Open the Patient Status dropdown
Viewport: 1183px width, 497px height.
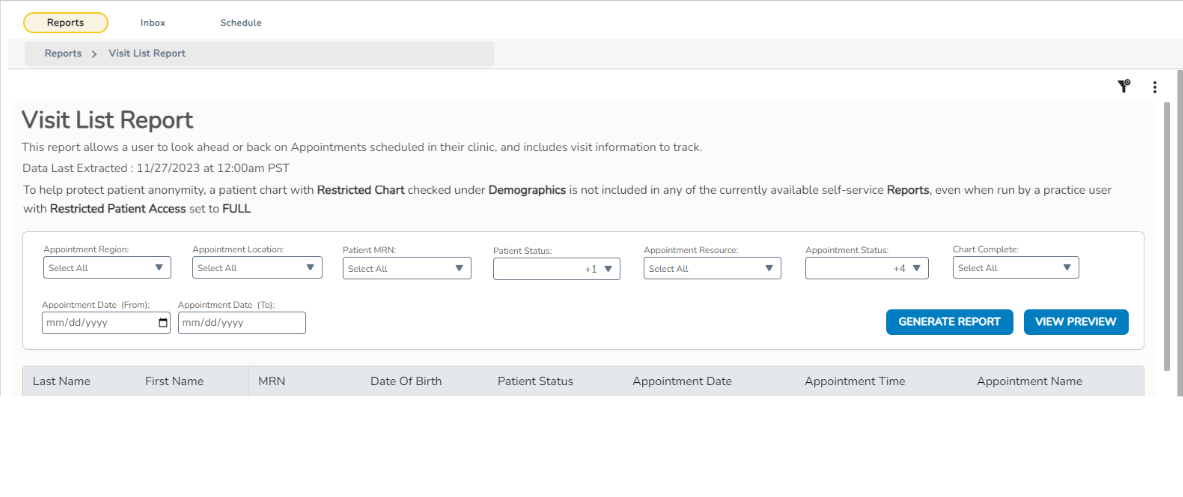point(556,269)
